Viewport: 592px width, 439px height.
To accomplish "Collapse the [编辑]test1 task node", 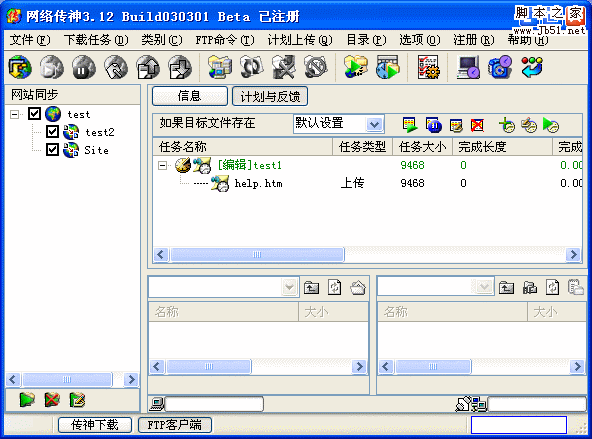I will (162, 165).
